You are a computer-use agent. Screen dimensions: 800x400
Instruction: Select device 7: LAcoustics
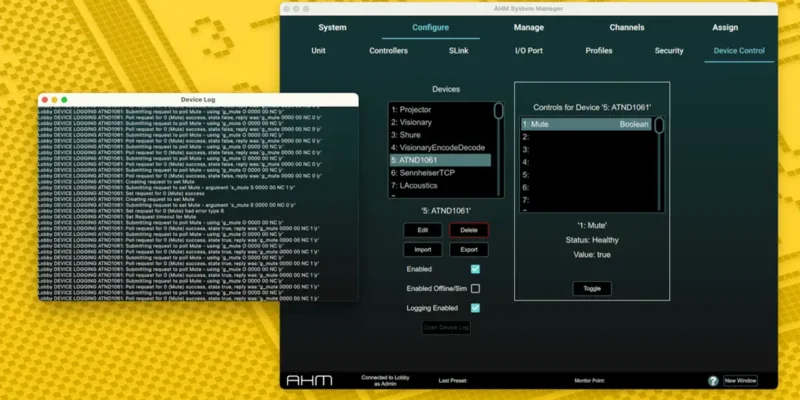(440, 185)
